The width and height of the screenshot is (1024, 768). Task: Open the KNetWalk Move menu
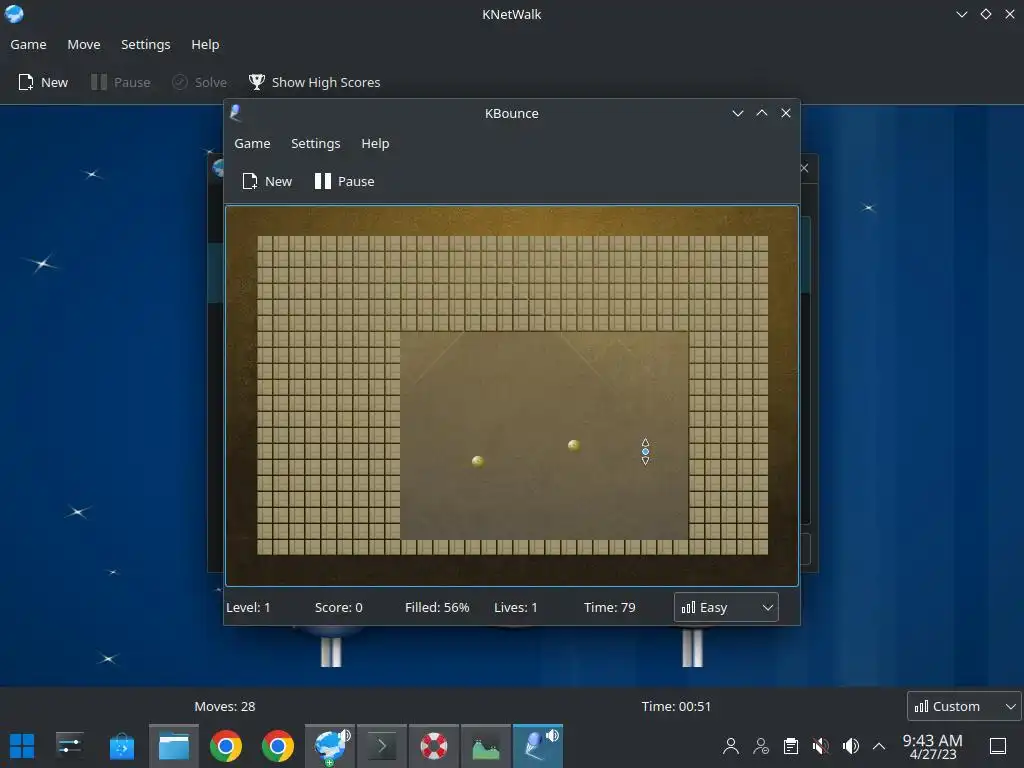coord(84,44)
